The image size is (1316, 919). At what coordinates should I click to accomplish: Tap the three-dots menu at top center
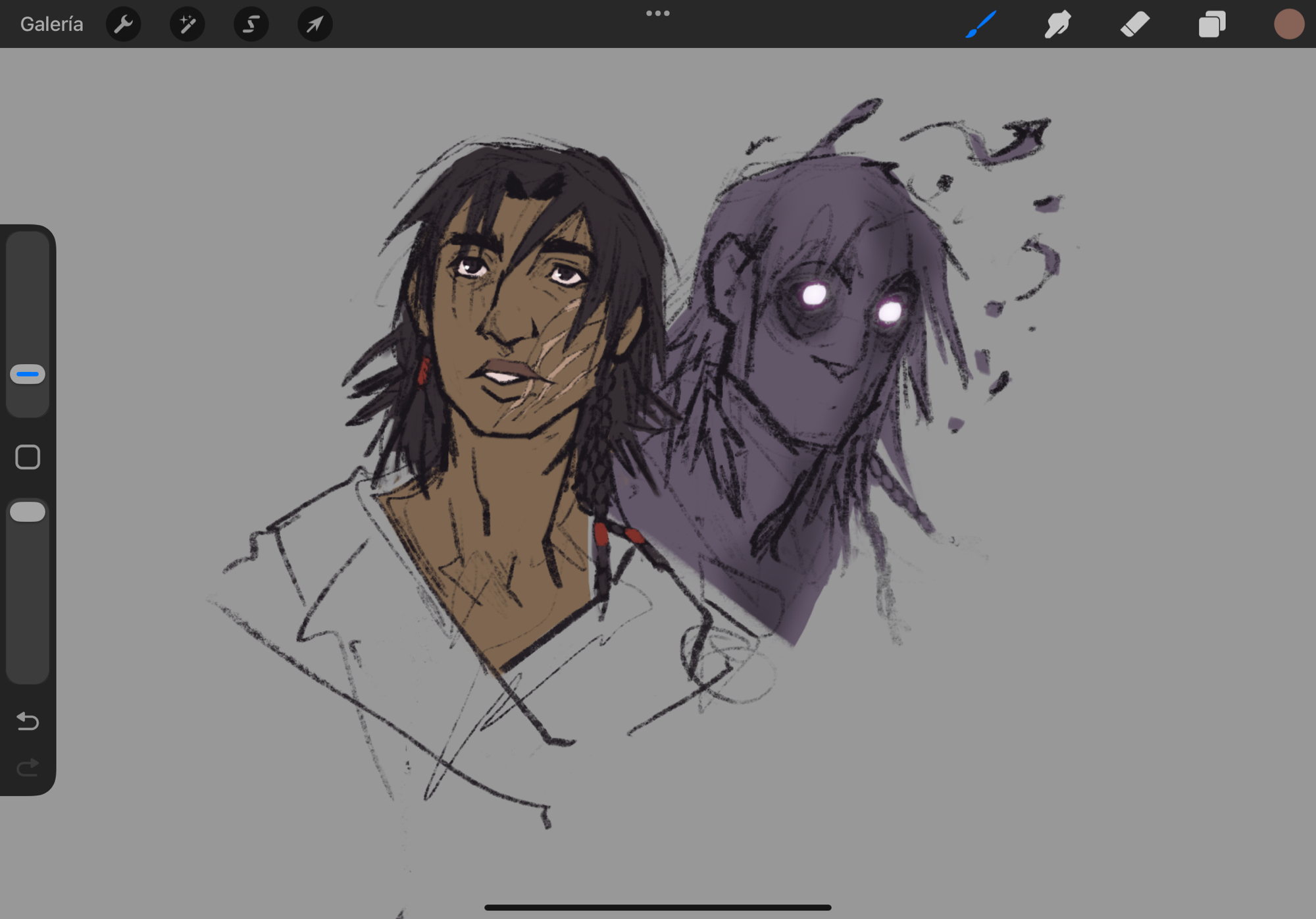pyautogui.click(x=657, y=13)
